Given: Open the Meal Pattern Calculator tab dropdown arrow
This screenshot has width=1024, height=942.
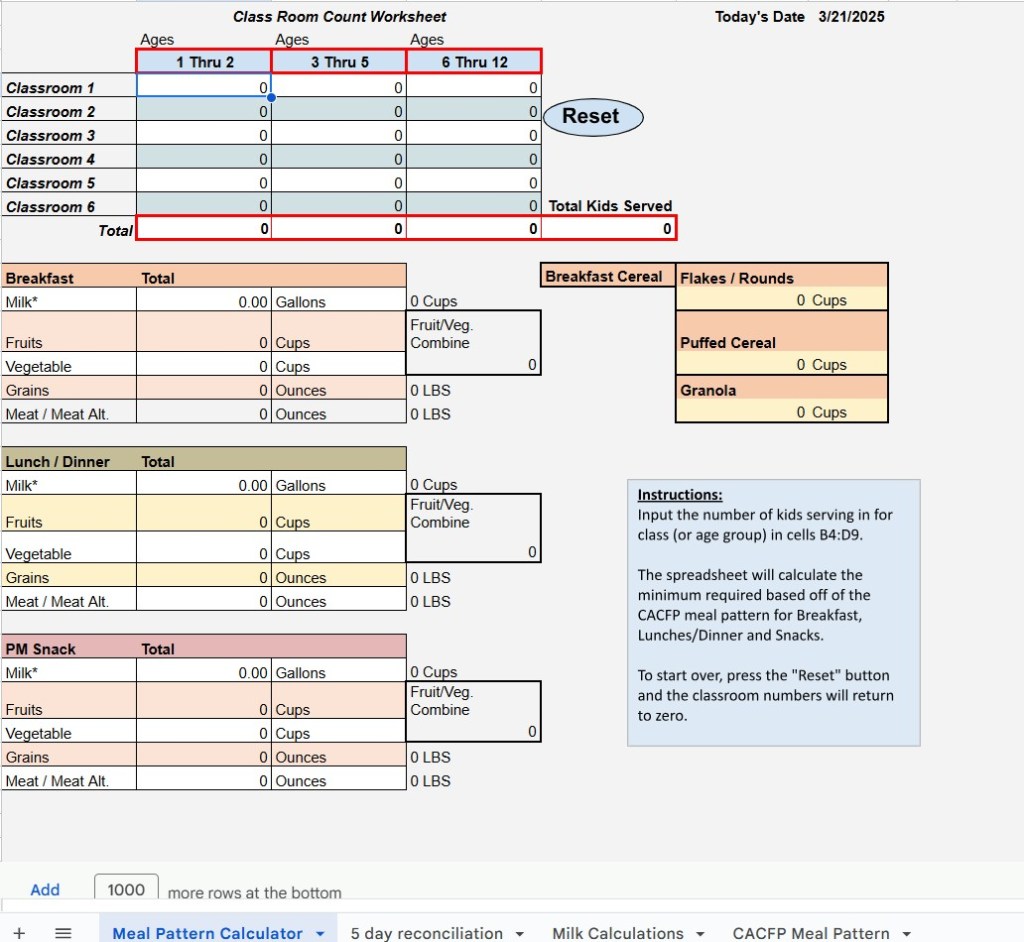Looking at the screenshot, I should pyautogui.click(x=320, y=934).
